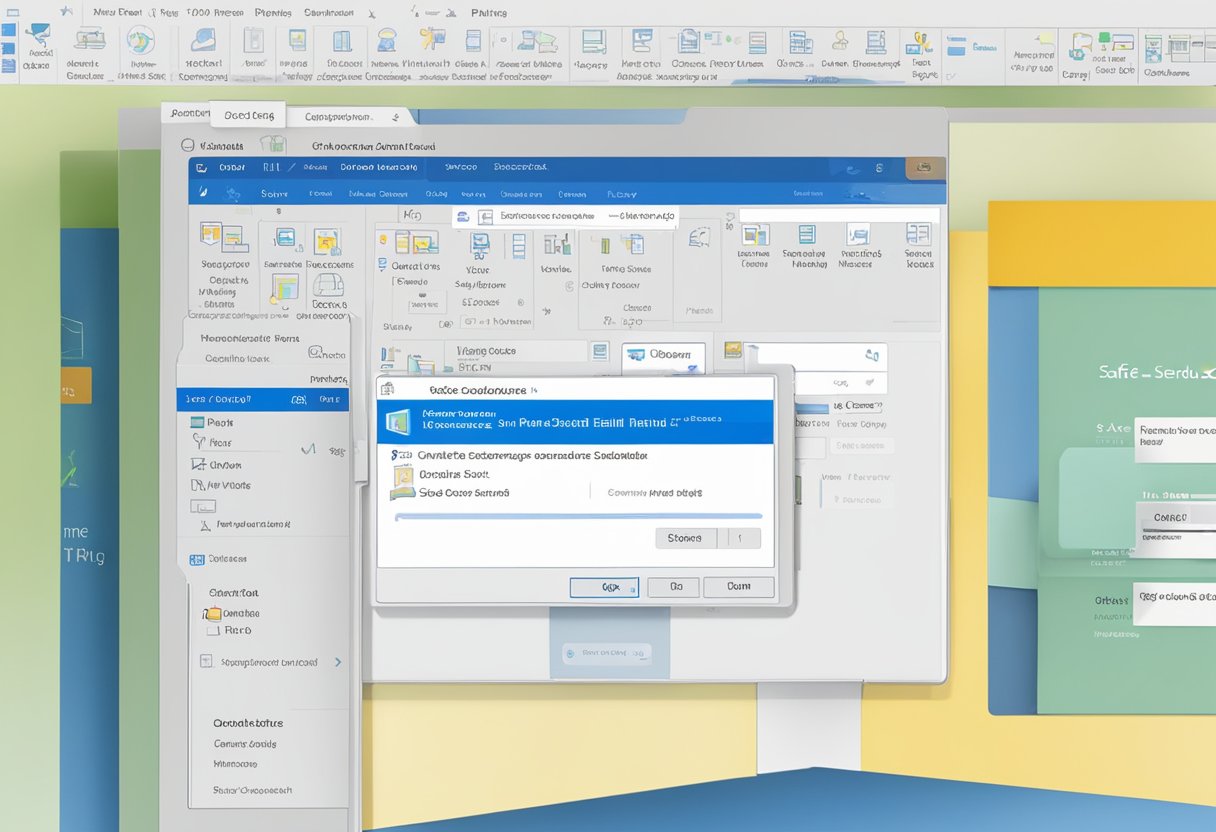This screenshot has width=1216, height=832.
Task: Click the blue progress bar in the dialog
Action: click(578, 516)
